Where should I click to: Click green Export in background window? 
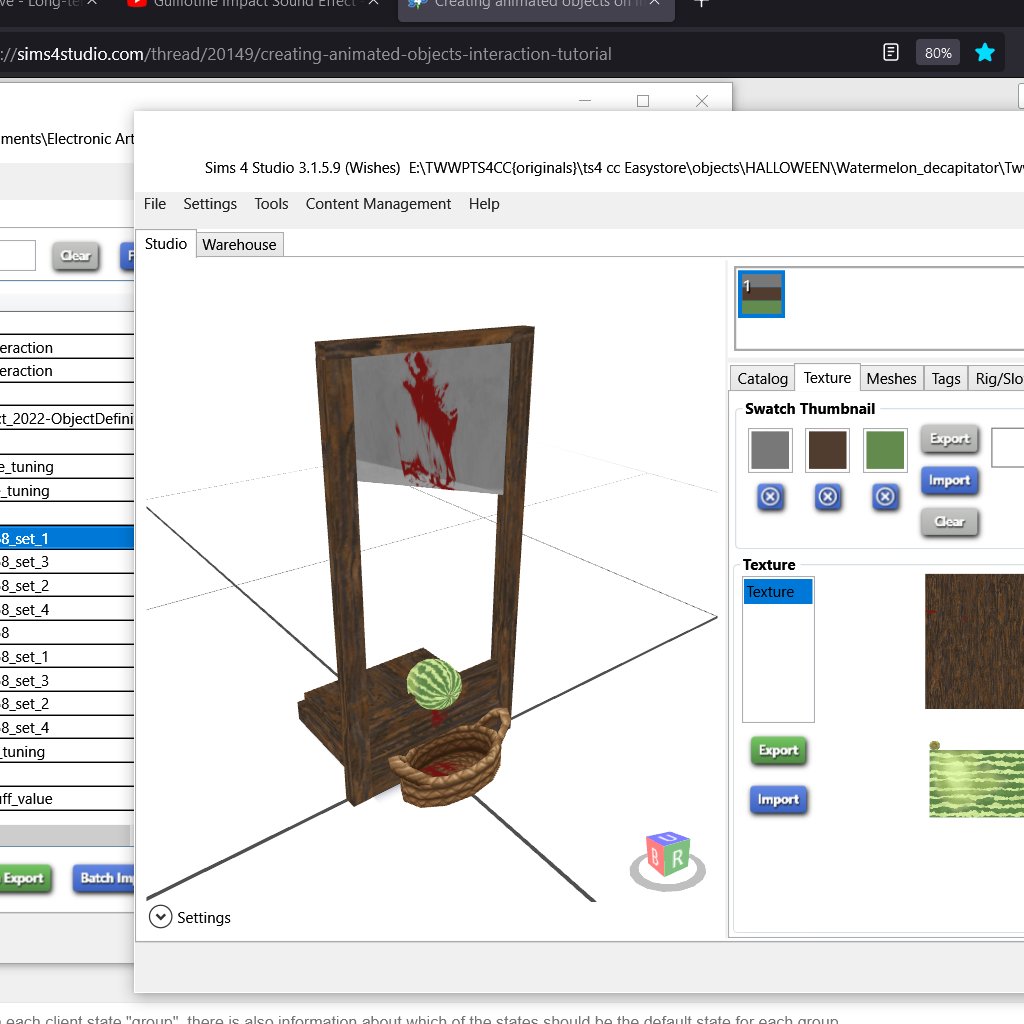25,878
